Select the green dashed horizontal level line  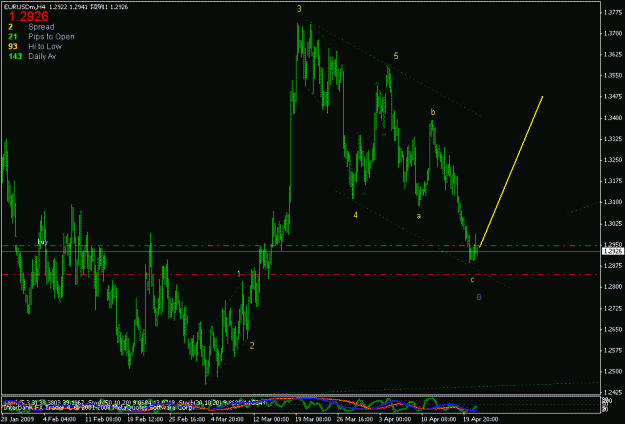[x=299, y=245]
